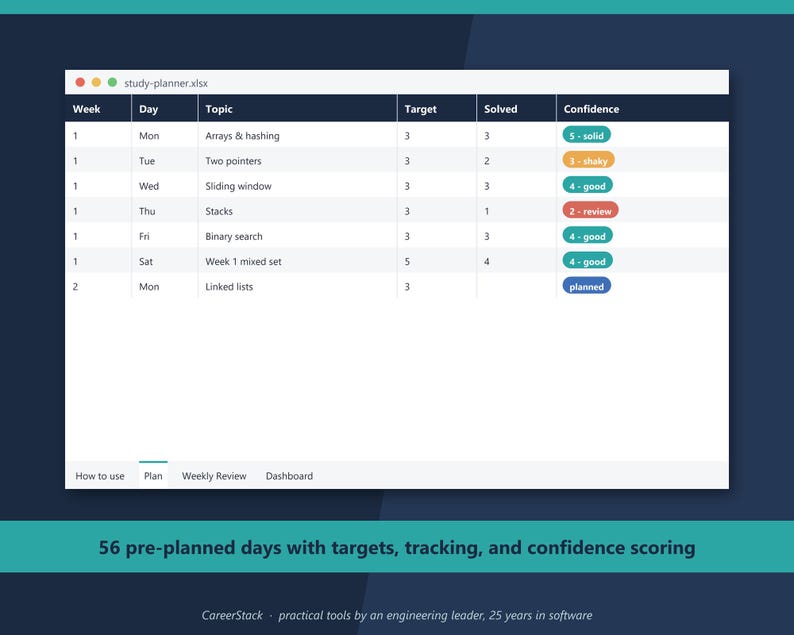794x635 pixels.
Task: Click the red '2 - review' badge
Action: point(590,211)
